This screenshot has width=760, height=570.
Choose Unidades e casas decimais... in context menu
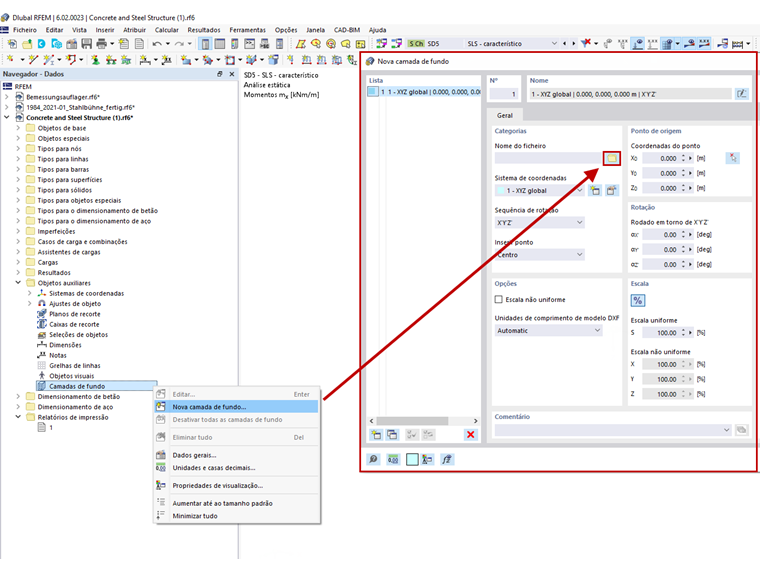pos(237,468)
